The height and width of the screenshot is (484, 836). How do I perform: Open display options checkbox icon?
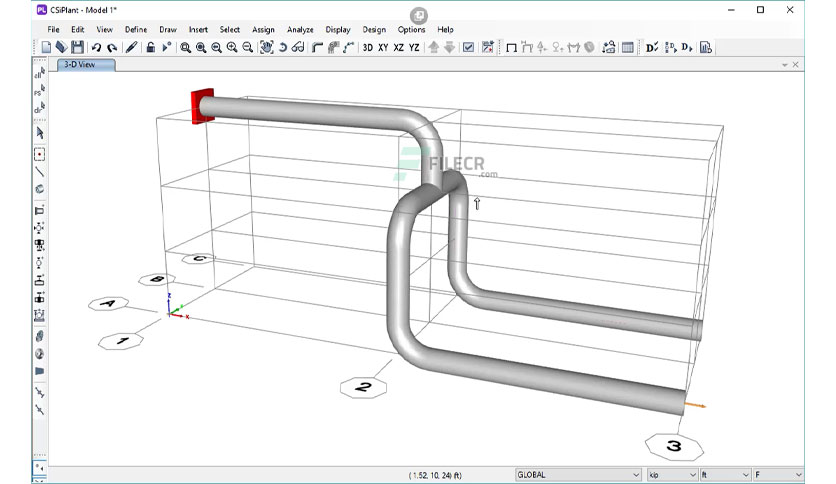468,47
